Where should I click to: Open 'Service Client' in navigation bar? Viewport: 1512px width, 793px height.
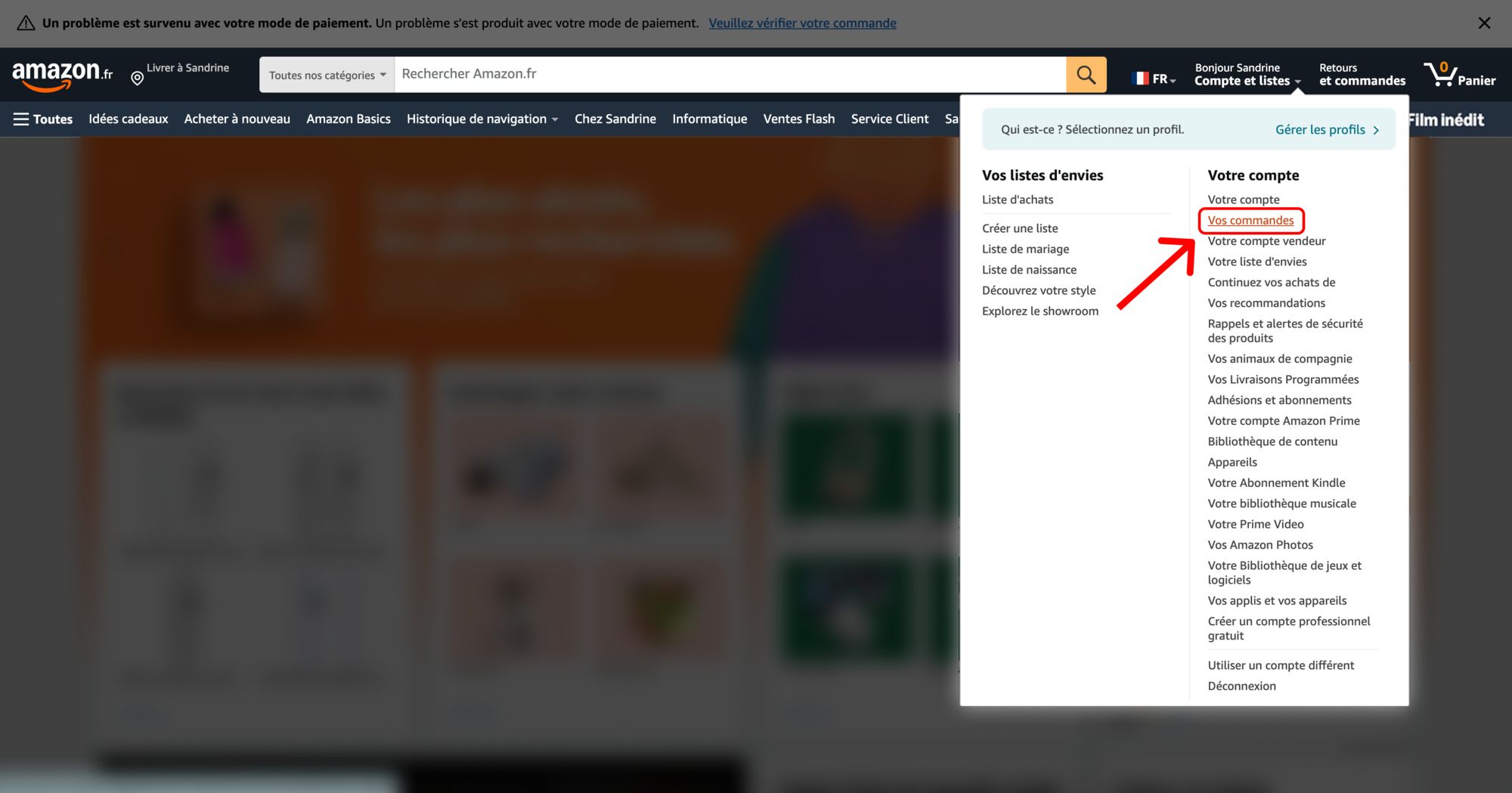click(890, 119)
